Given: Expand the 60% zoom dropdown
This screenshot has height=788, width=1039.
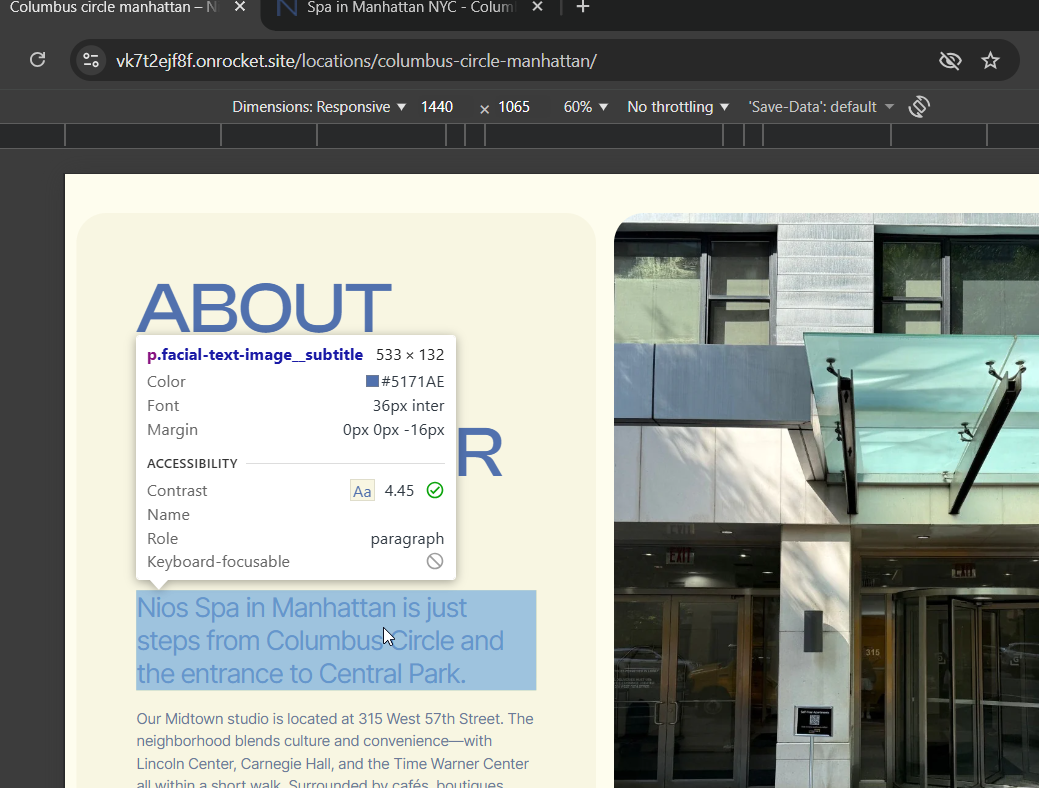Looking at the screenshot, I should [x=585, y=107].
